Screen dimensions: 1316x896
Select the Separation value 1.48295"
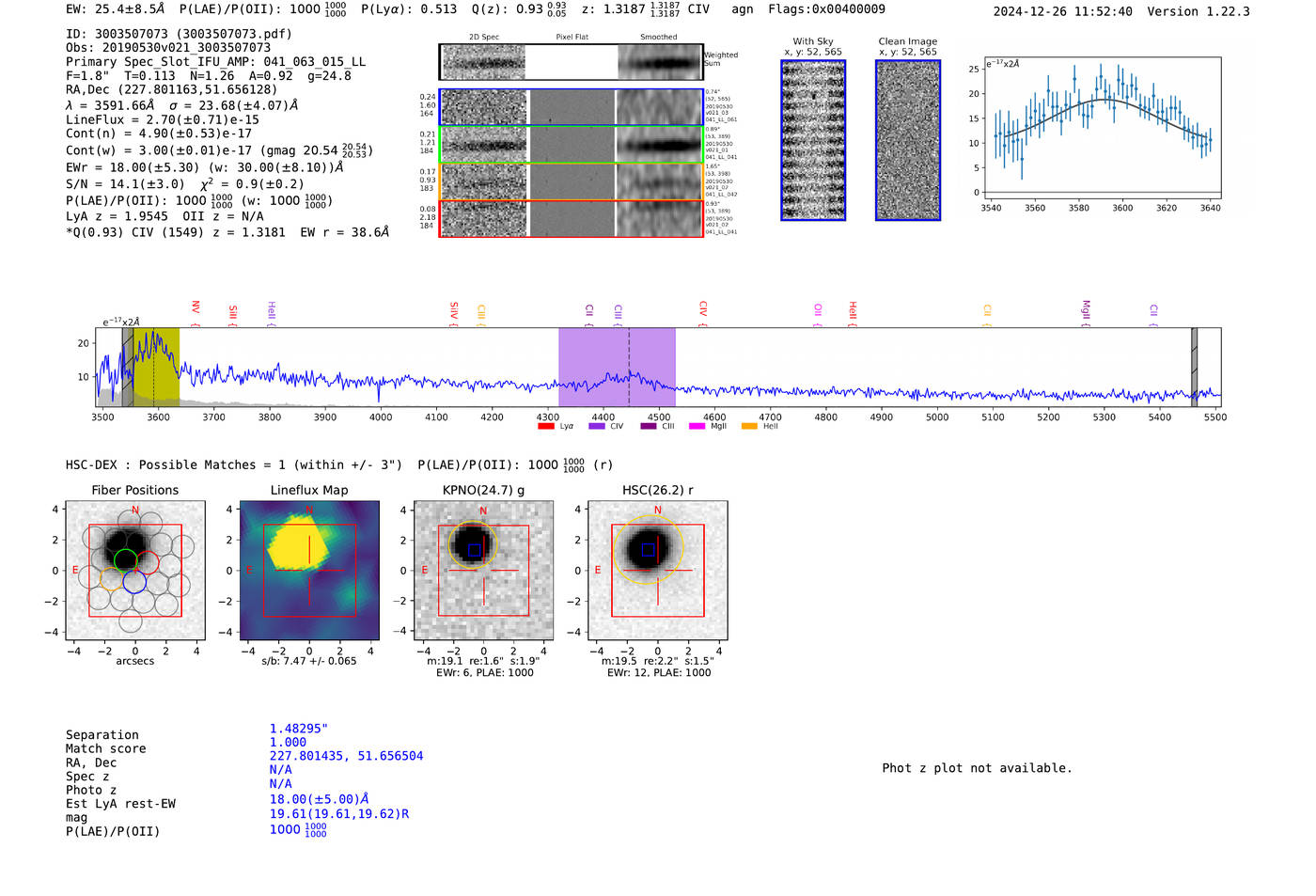point(299,729)
